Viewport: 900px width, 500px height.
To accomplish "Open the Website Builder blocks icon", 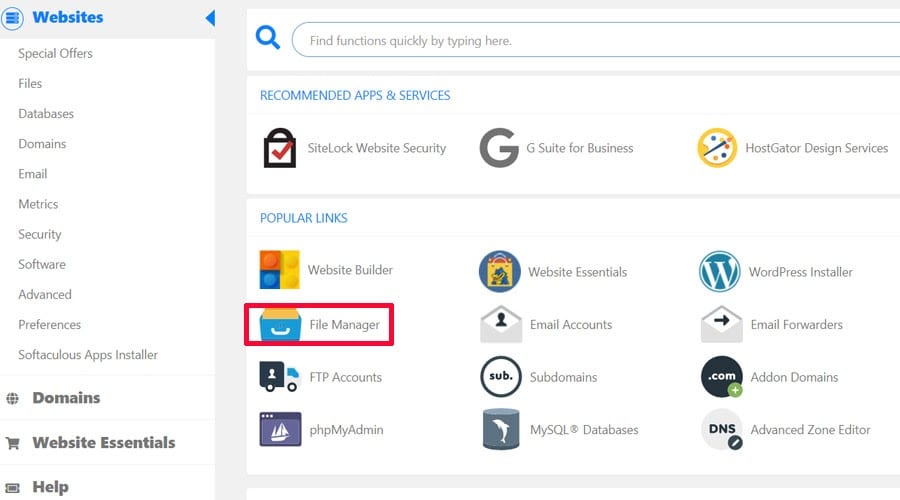I will tap(280, 270).
